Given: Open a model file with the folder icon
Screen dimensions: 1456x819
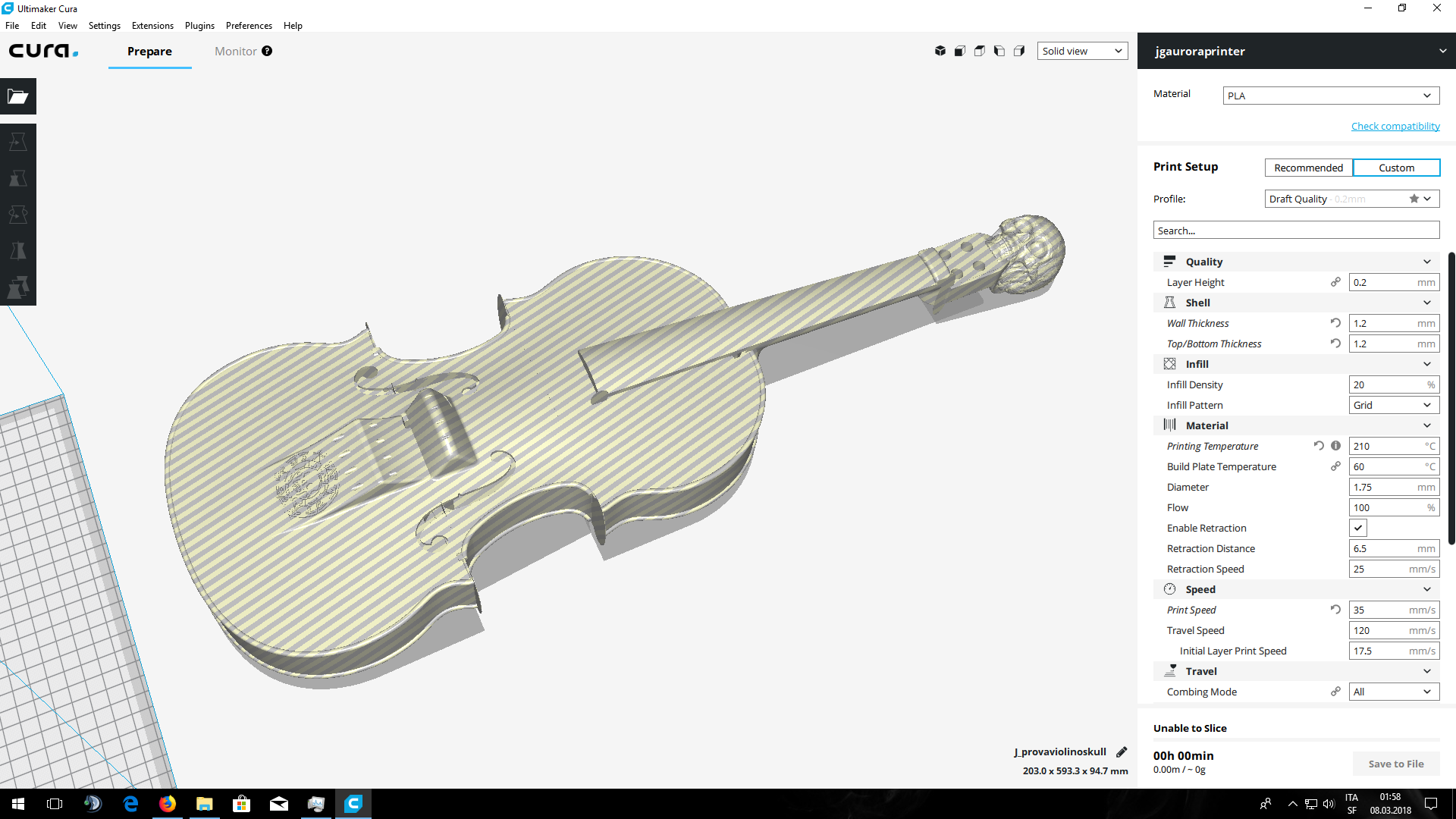Looking at the screenshot, I should [x=18, y=96].
